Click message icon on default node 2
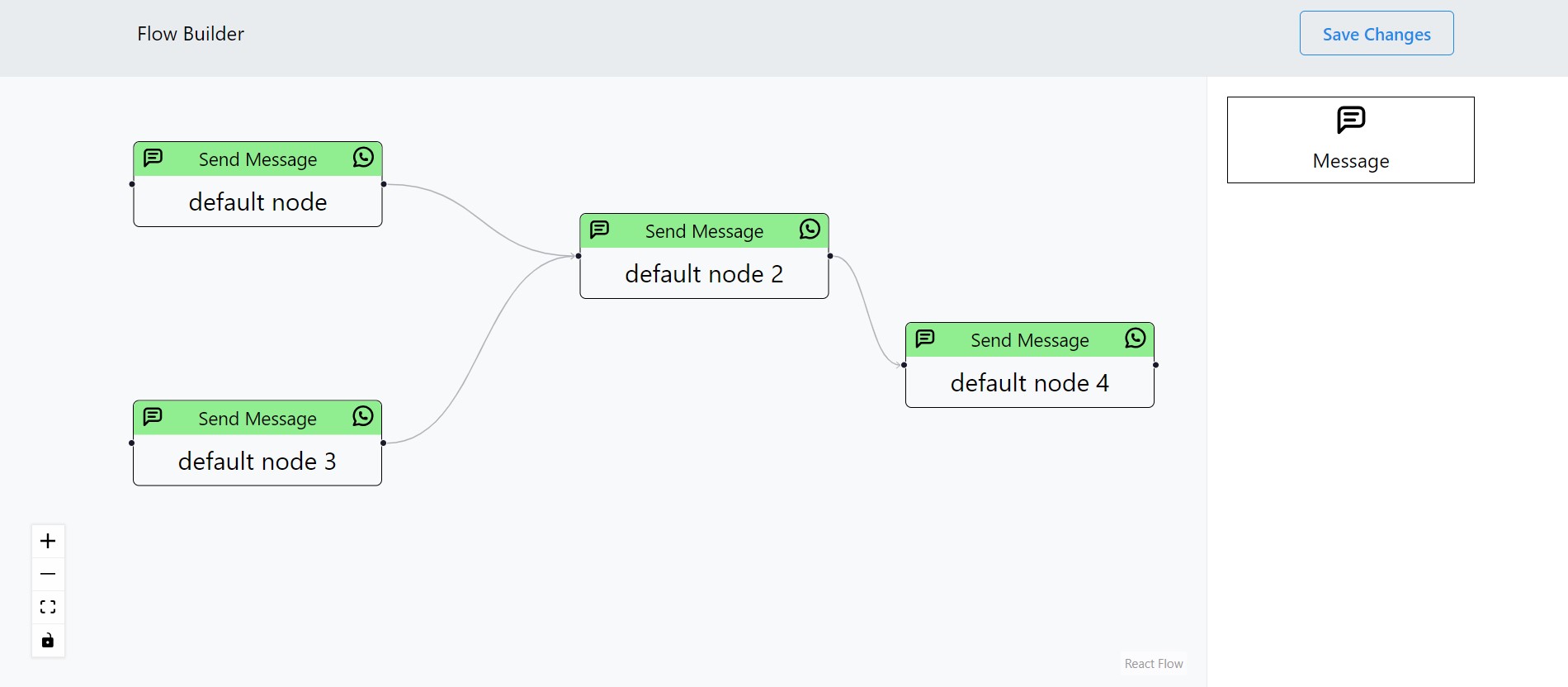Viewport: 1568px width, 687px height. pyautogui.click(x=600, y=230)
